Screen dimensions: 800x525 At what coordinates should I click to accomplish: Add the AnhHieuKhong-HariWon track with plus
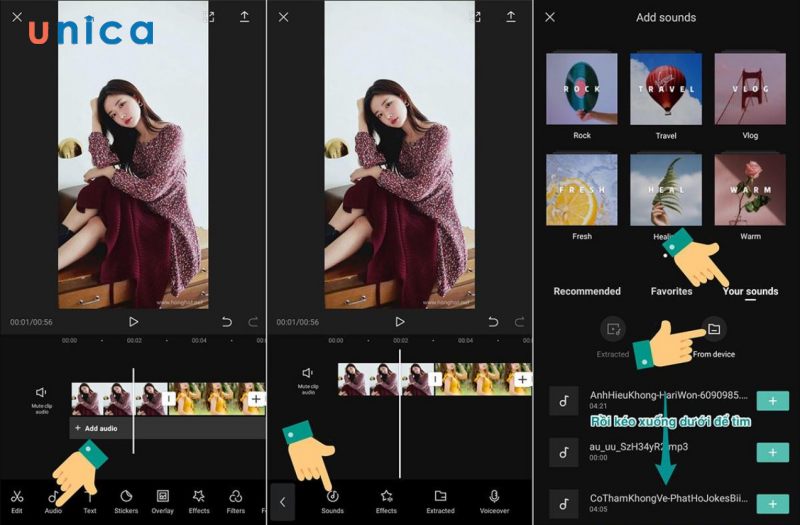772,401
